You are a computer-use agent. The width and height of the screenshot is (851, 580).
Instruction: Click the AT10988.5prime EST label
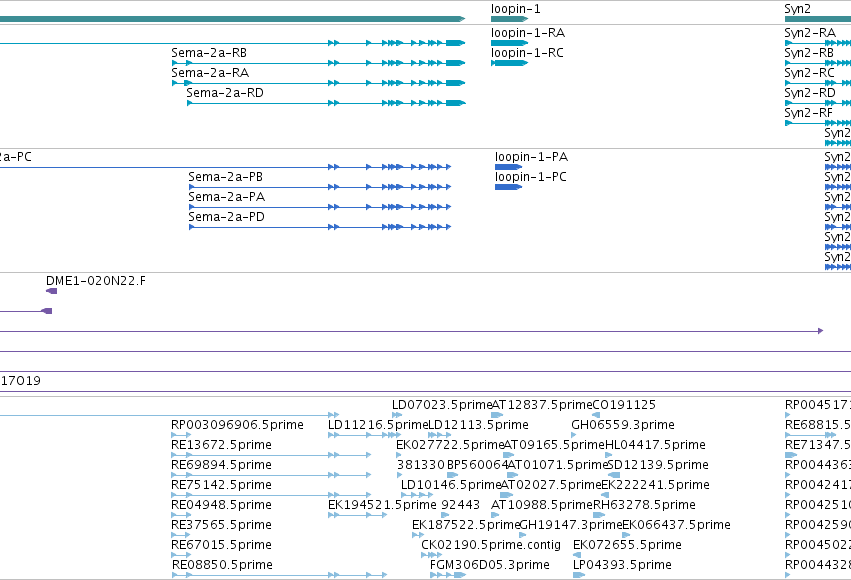542,506
